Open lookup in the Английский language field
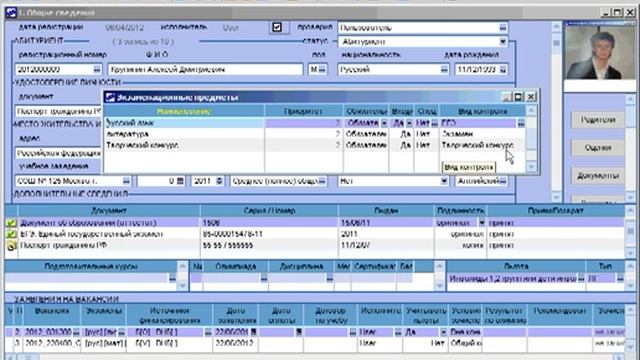Image resolution: width=640 pixels, height=360 pixels. 503,181
